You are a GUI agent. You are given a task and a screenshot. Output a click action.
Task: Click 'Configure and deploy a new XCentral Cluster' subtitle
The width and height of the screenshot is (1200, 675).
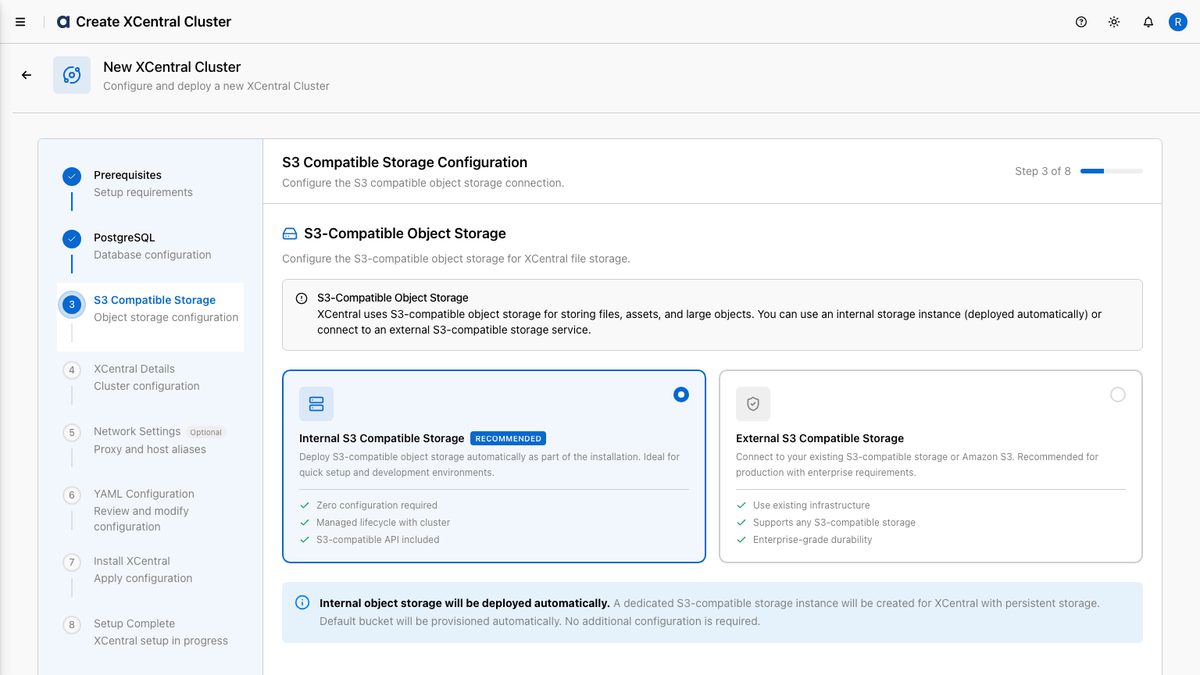point(216,86)
